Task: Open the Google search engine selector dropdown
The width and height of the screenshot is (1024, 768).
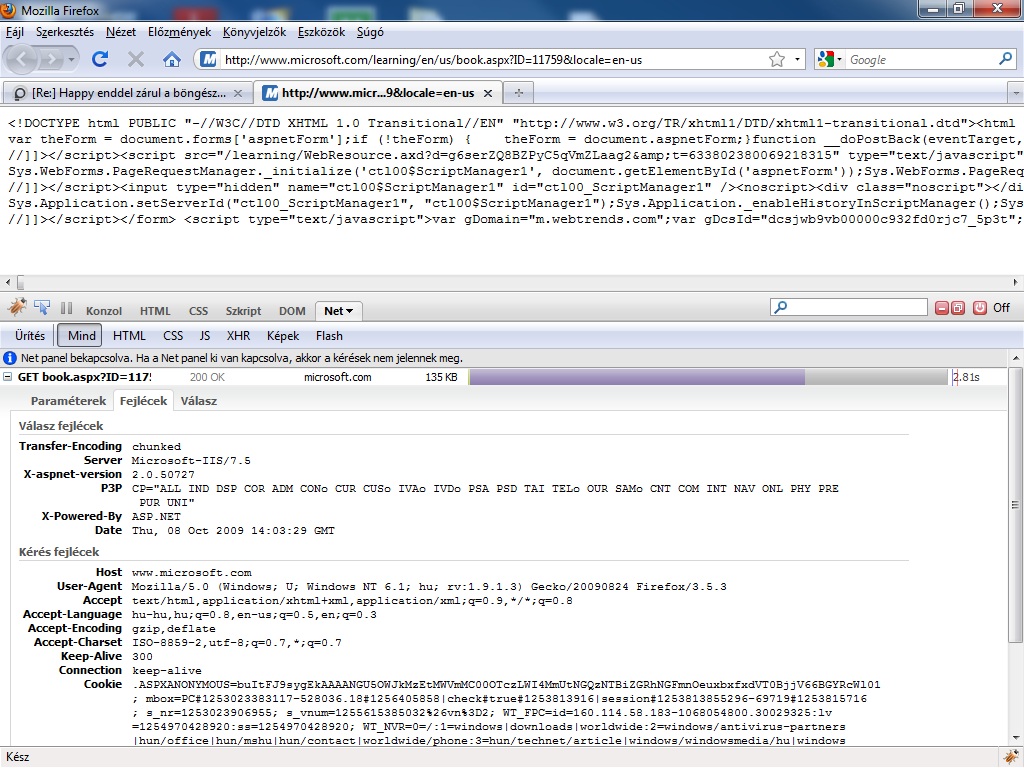Action: tap(829, 59)
